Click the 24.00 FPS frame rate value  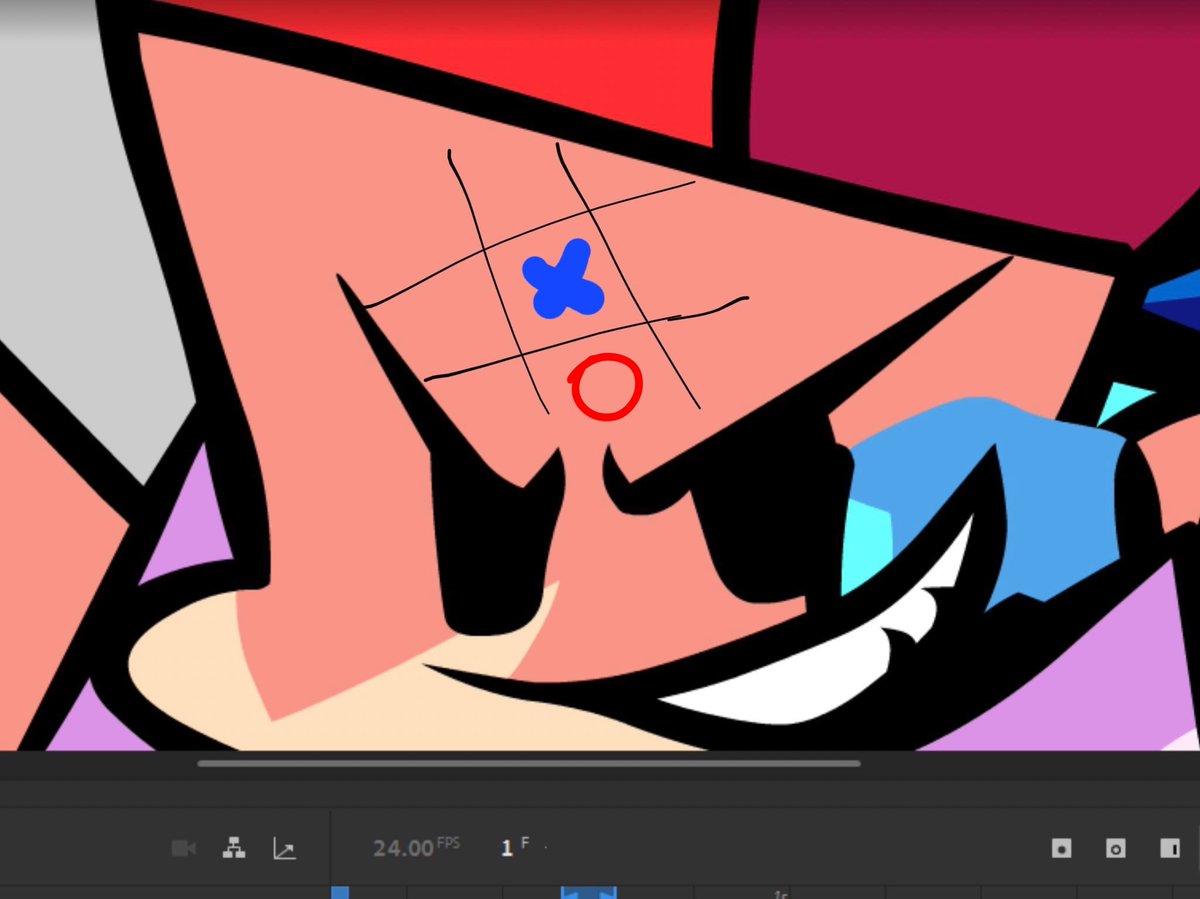pos(416,848)
